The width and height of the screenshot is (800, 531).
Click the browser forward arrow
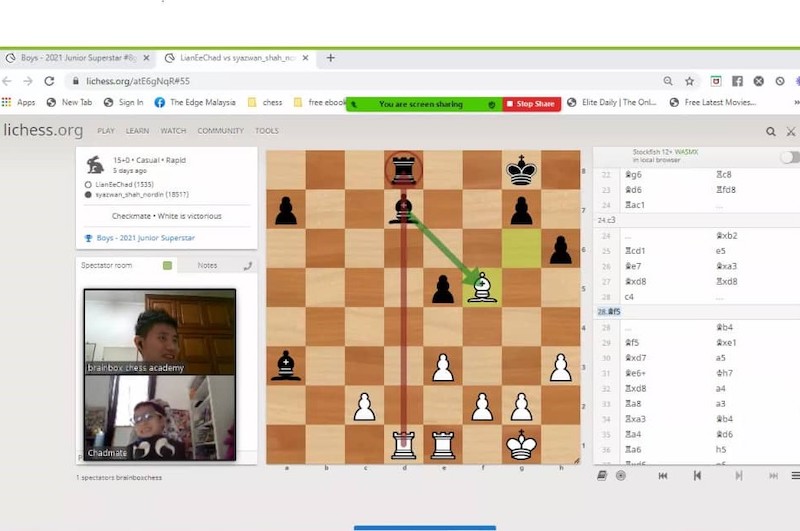point(28,81)
